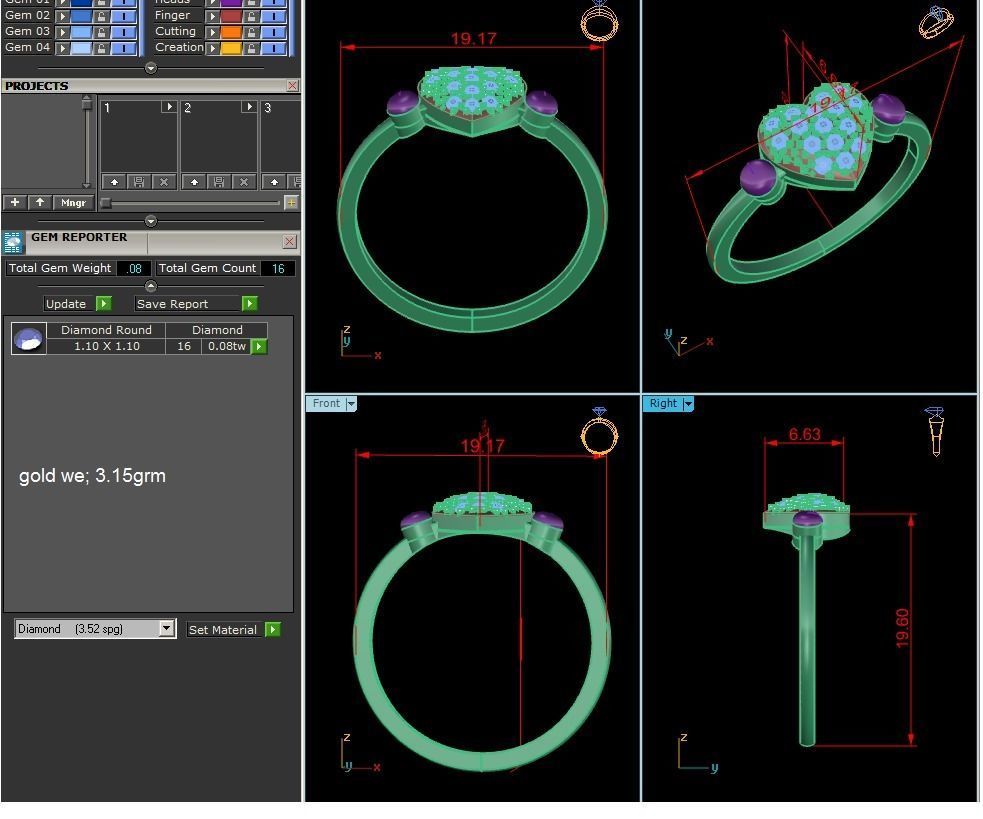Image resolution: width=983 pixels, height=819 pixels.
Task: Click the Gem Reporter panel icon
Action: 13,242
